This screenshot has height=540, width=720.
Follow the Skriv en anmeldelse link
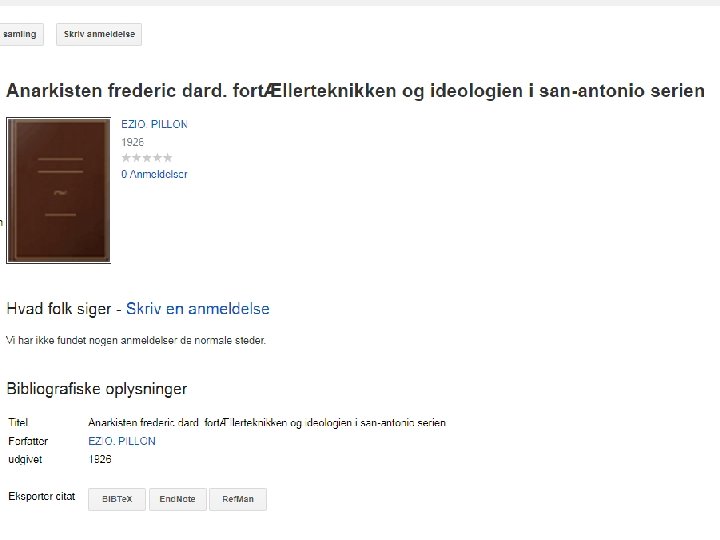click(x=198, y=309)
